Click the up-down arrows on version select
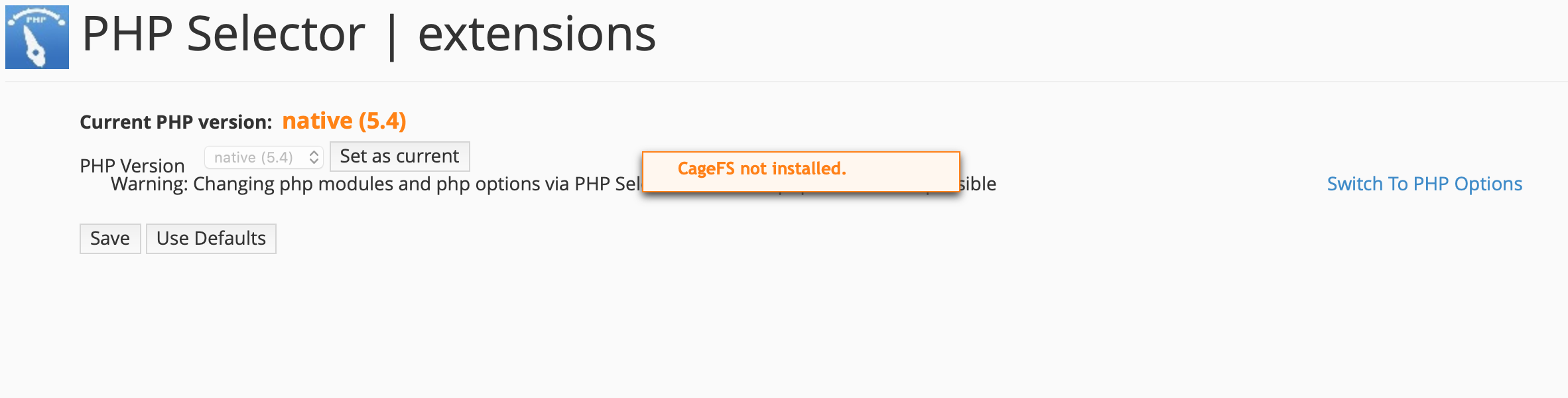This screenshot has width=1568, height=398. (x=314, y=157)
